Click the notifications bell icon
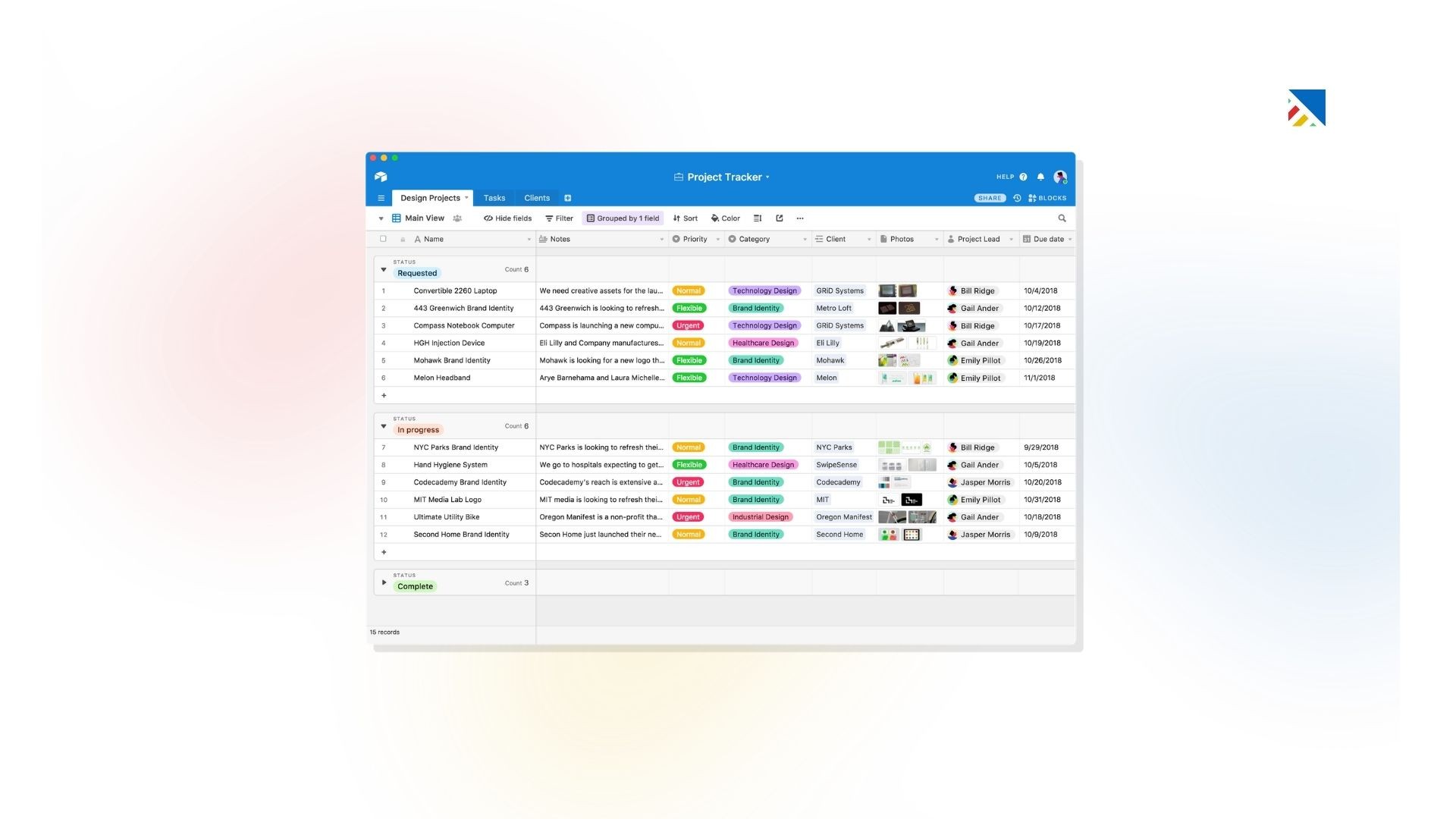 click(x=1040, y=176)
